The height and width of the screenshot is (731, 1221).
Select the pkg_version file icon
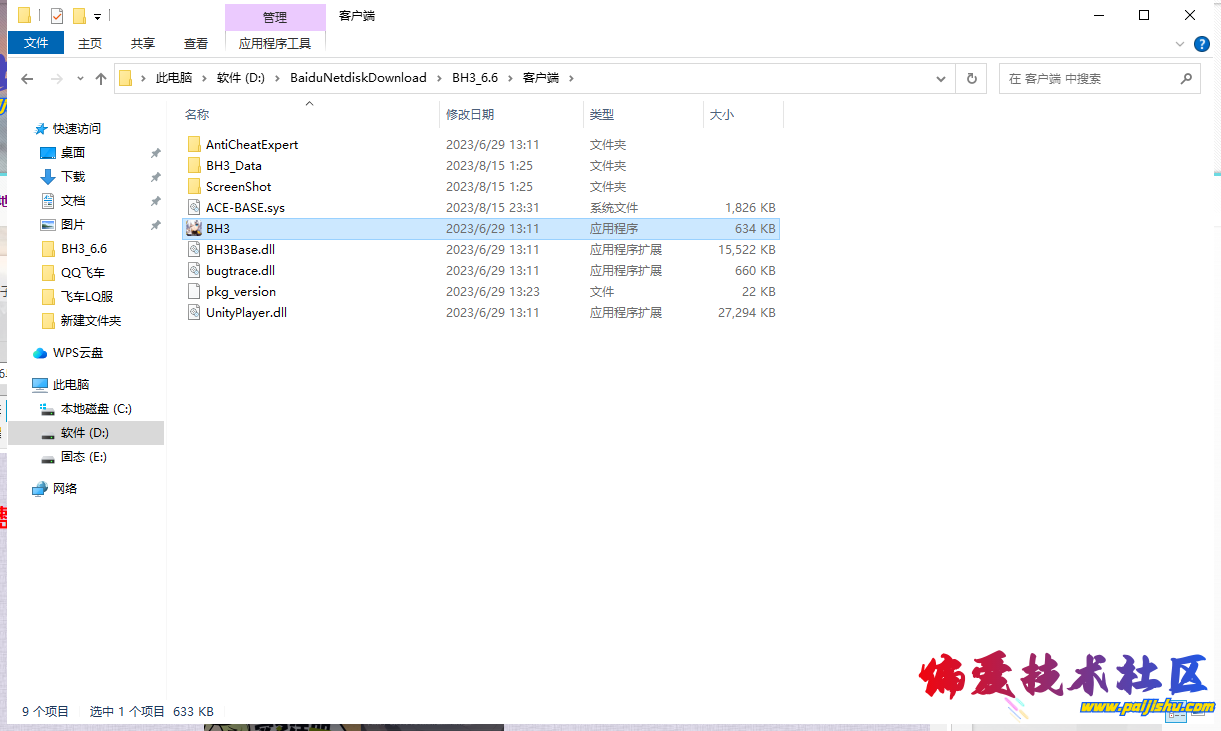click(x=194, y=292)
